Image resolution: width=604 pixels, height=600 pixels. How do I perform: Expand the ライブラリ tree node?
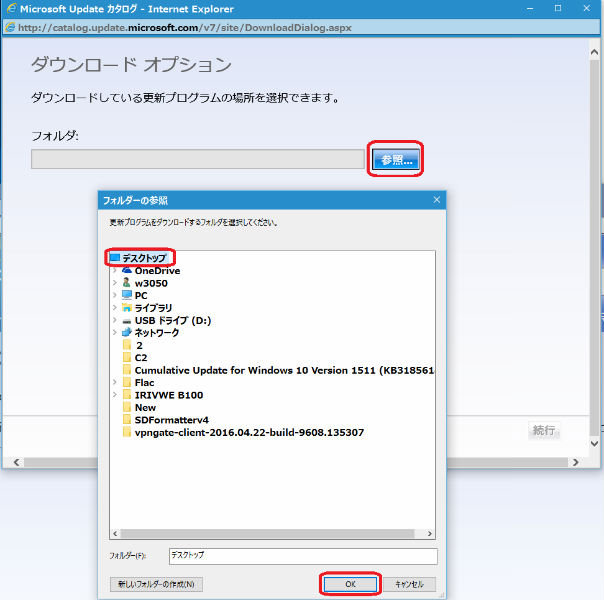[x=115, y=307]
